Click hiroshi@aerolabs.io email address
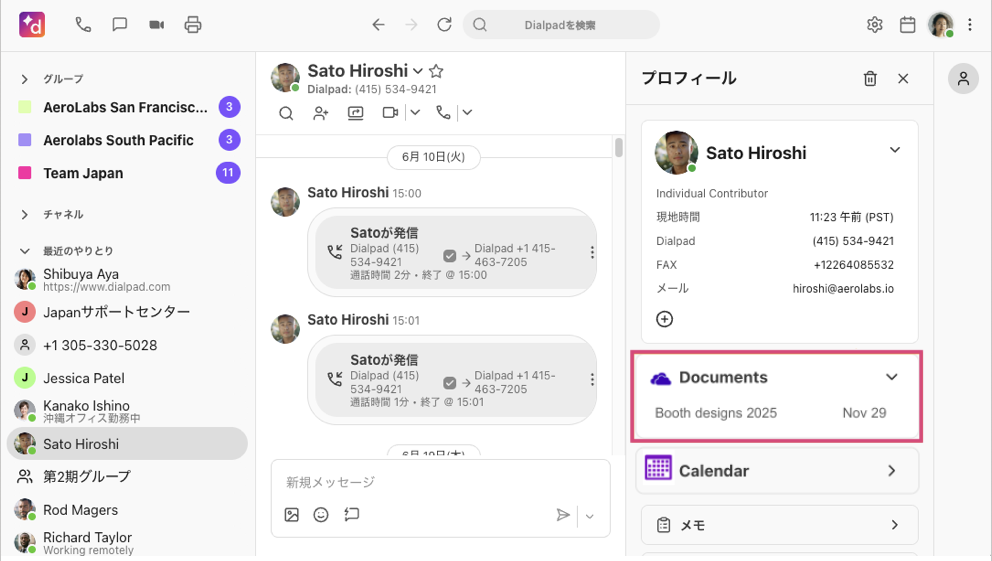This screenshot has width=992, height=561. point(843,288)
